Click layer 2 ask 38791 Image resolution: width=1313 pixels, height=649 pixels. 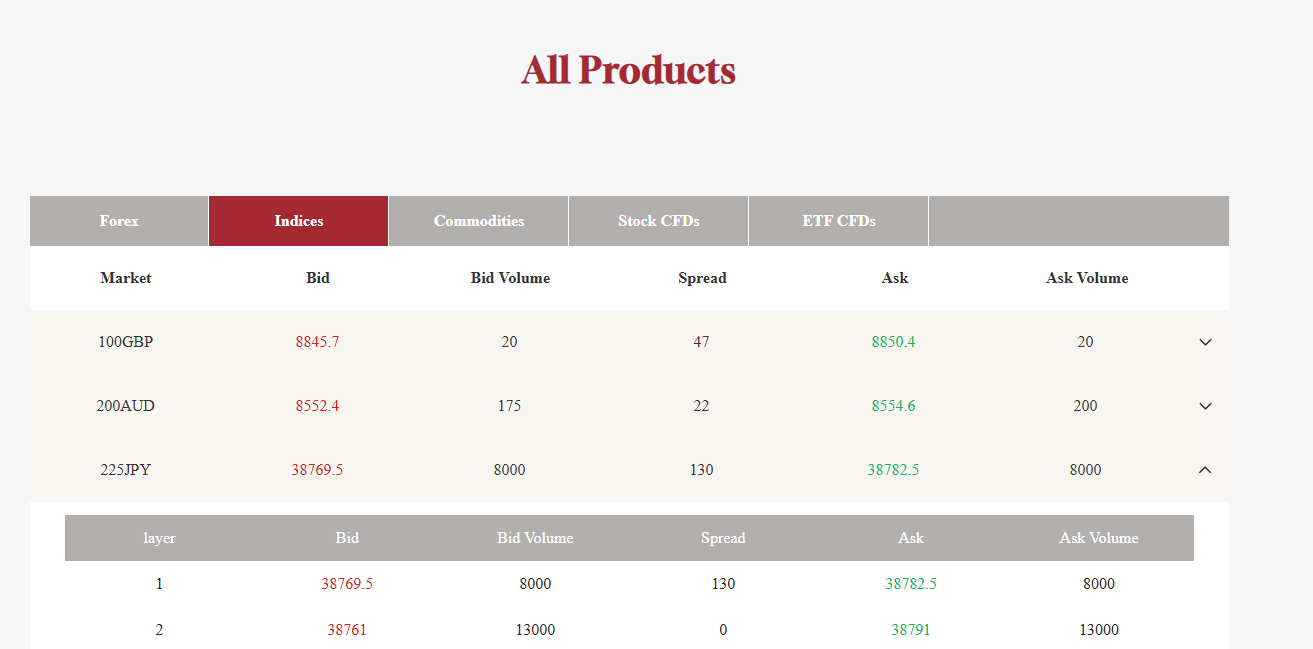[911, 630]
